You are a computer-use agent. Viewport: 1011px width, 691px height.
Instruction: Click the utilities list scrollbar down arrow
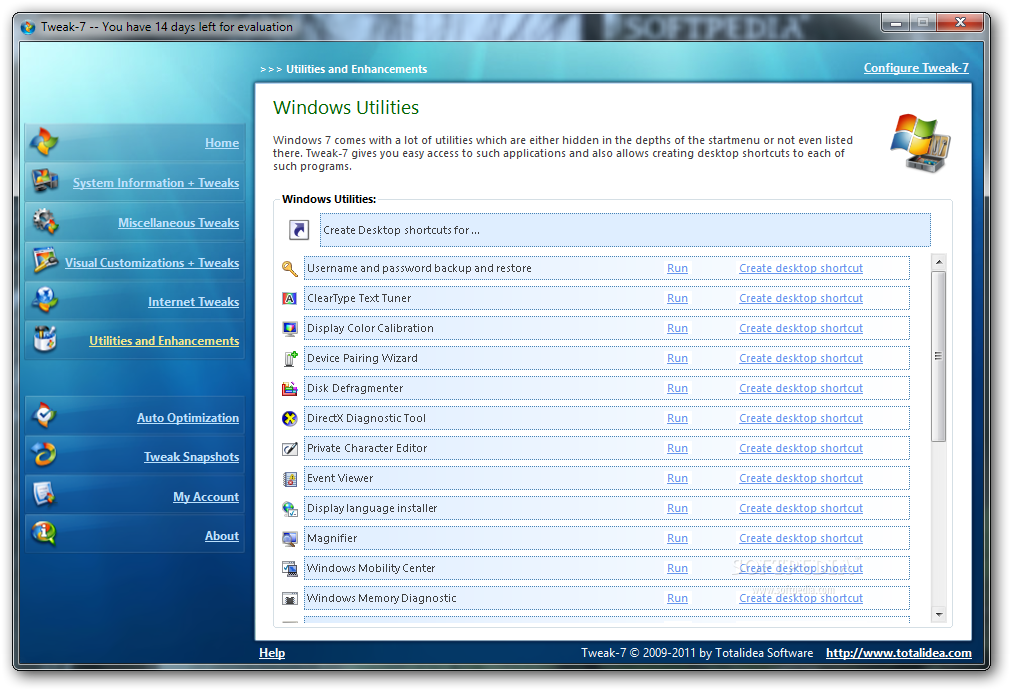pyautogui.click(x=939, y=615)
